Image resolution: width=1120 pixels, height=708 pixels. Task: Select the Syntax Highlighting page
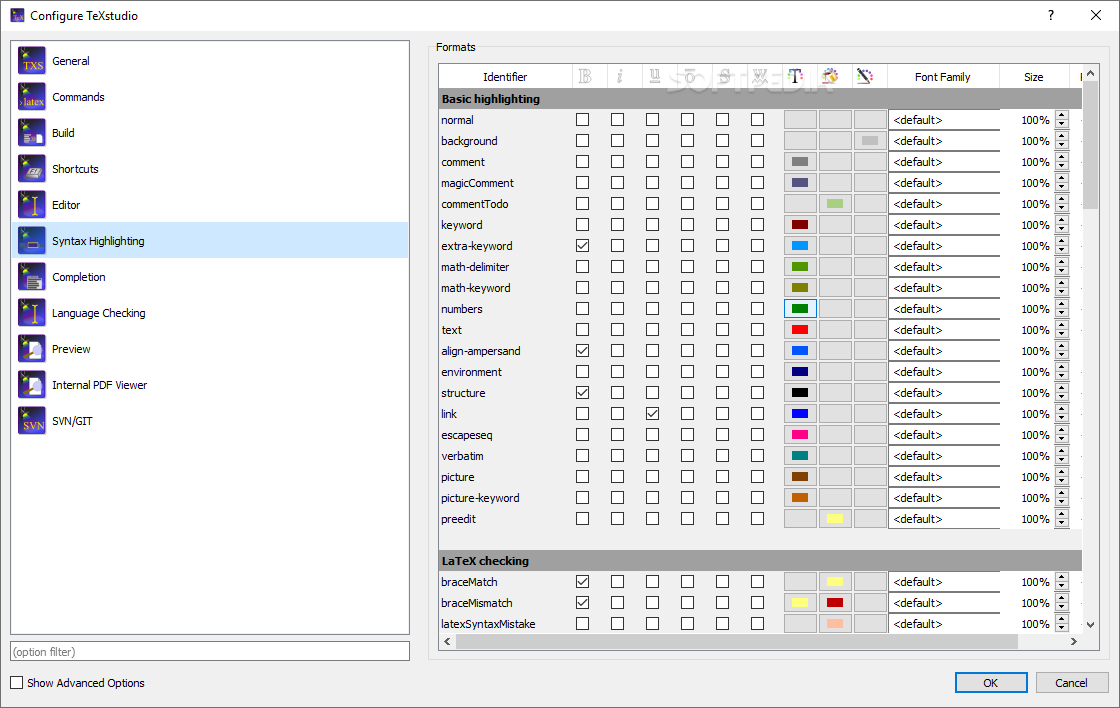click(210, 241)
